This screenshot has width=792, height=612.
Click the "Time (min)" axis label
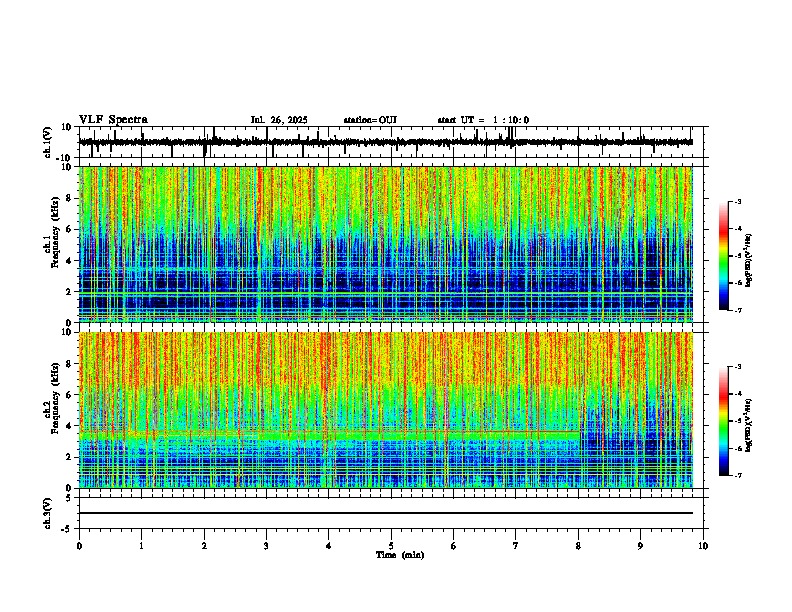pos(400,555)
